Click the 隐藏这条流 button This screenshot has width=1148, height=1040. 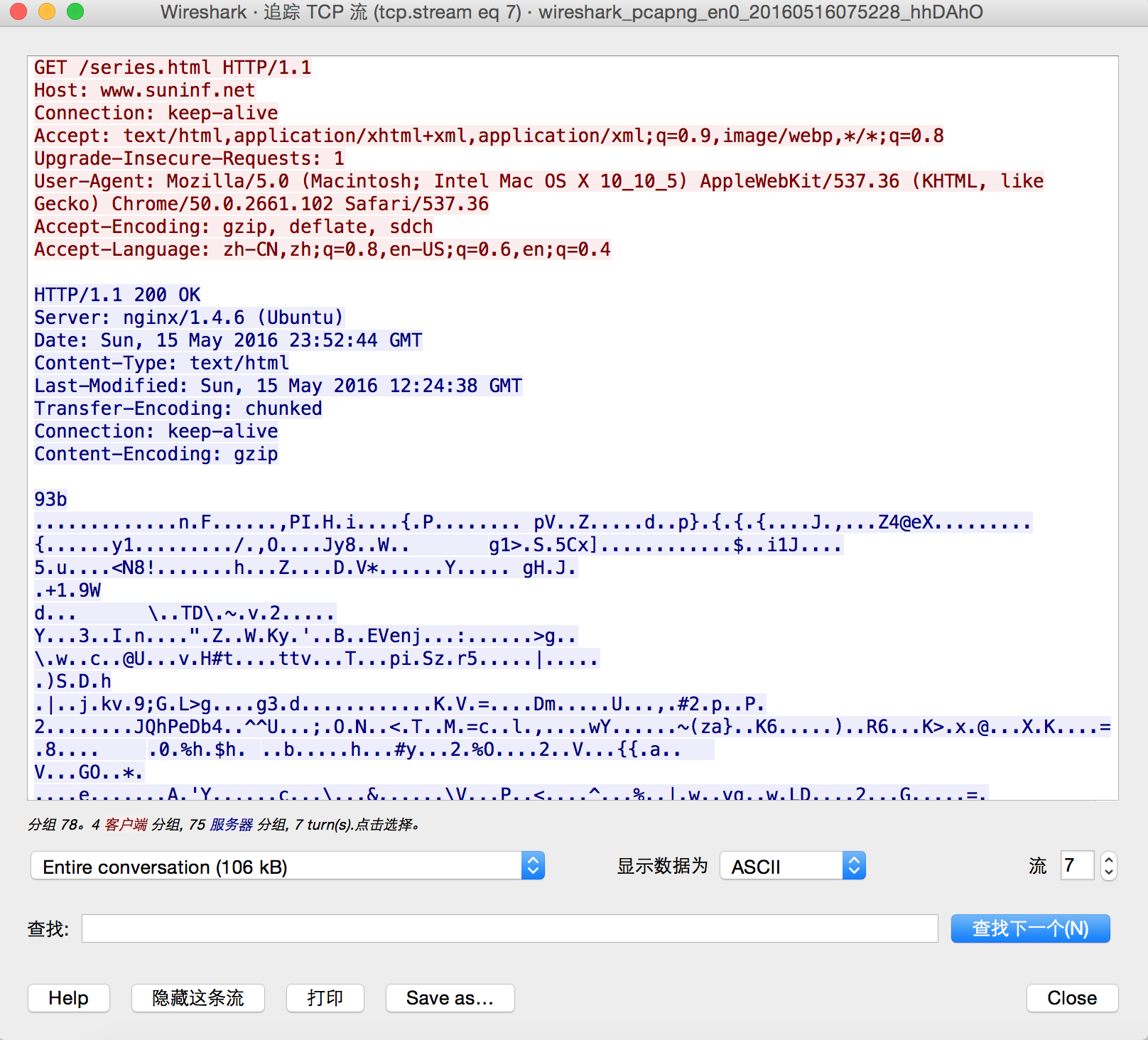198,998
